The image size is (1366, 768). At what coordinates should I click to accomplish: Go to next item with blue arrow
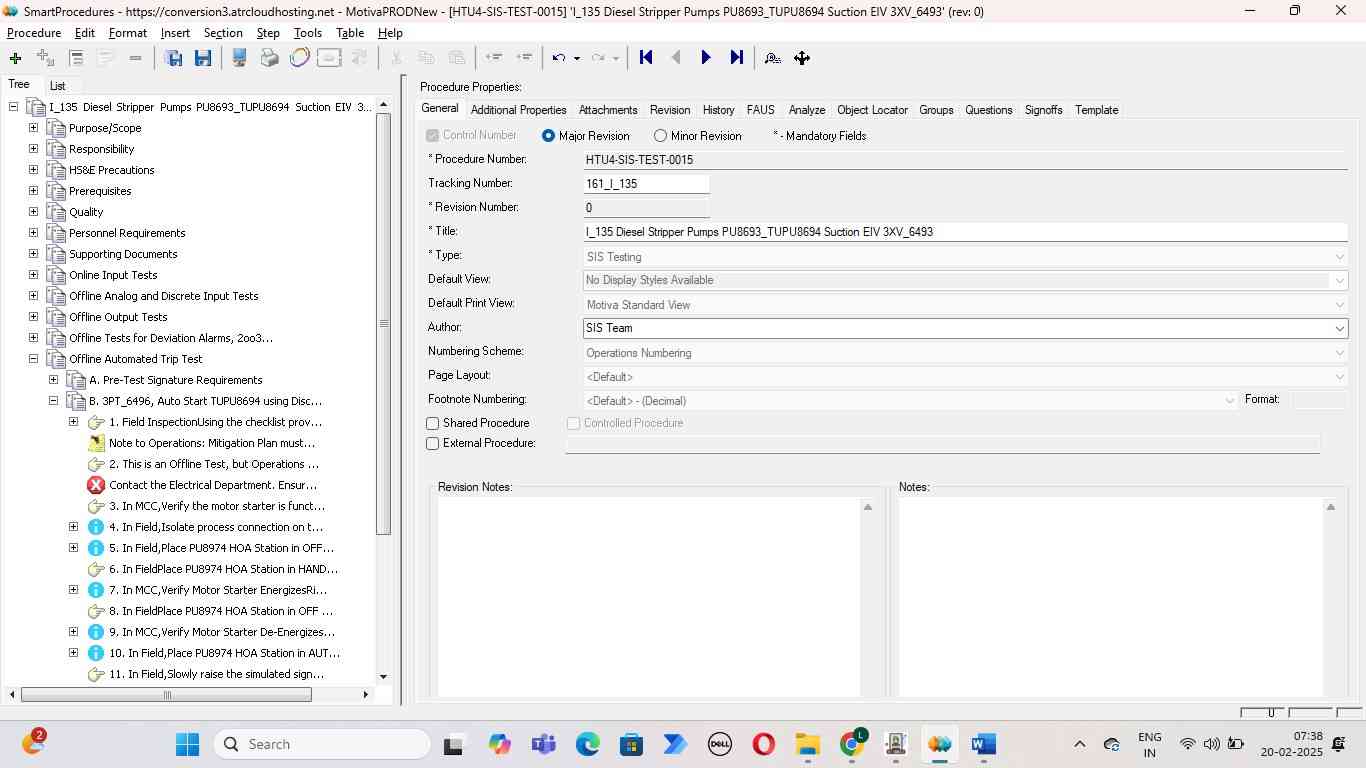[706, 58]
